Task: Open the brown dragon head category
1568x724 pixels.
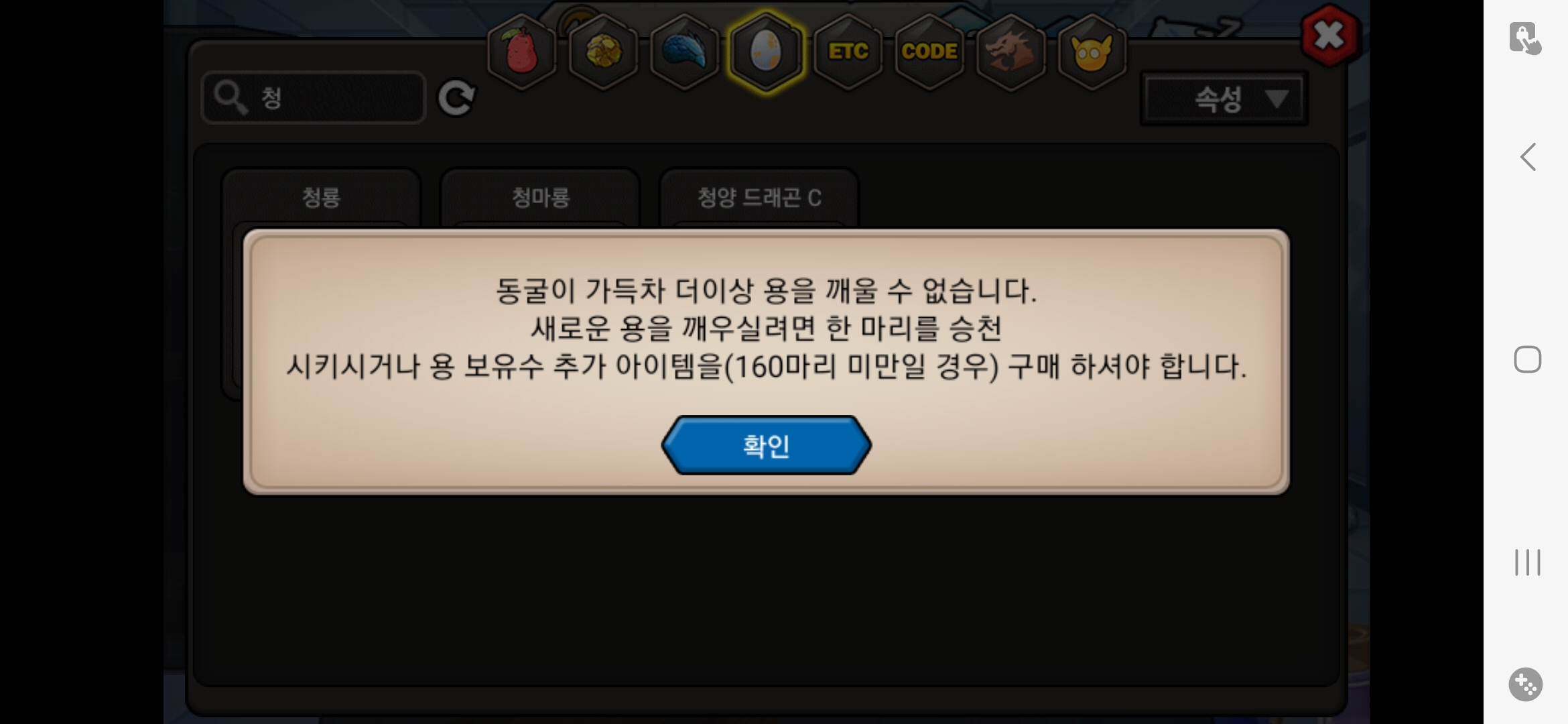Action: click(1010, 51)
